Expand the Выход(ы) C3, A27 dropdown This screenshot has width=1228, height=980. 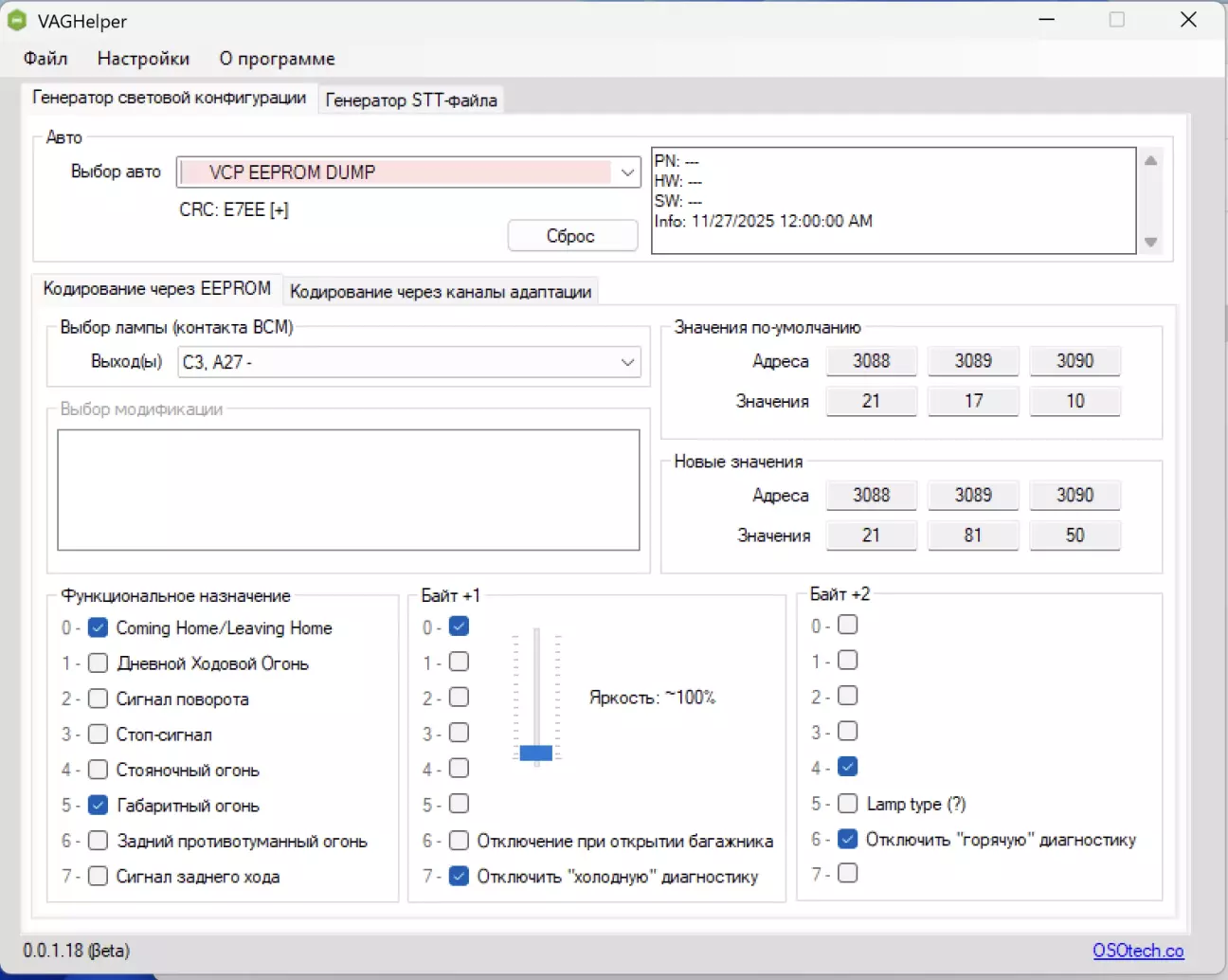(626, 362)
